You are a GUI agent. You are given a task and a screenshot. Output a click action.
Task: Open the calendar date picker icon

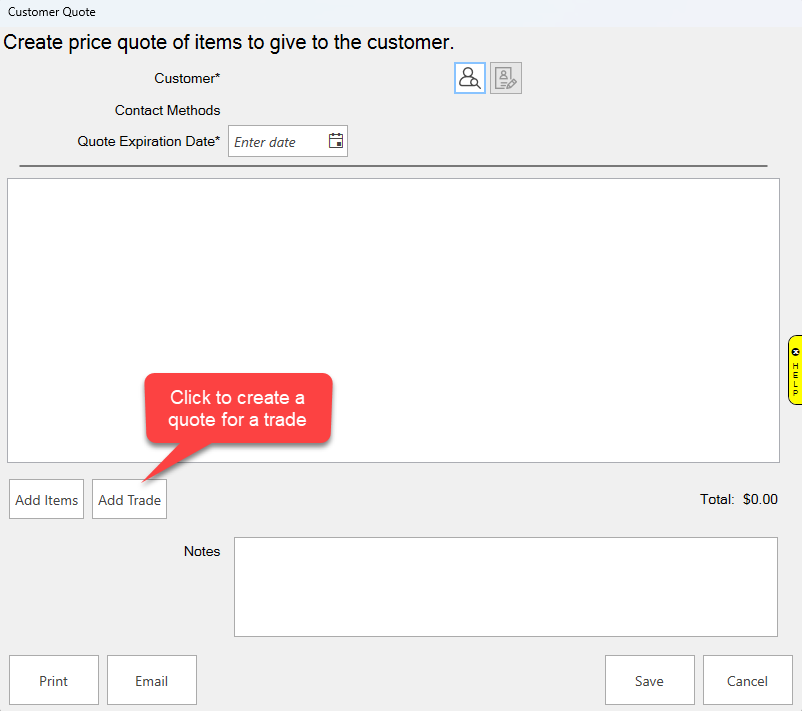tap(336, 141)
